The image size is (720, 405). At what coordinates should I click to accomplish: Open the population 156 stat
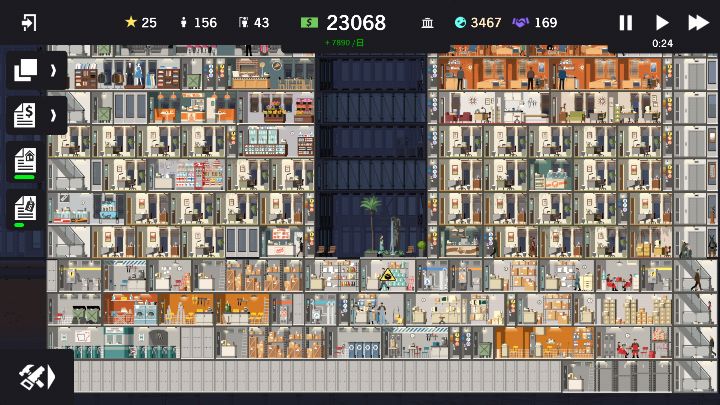[x=198, y=22]
